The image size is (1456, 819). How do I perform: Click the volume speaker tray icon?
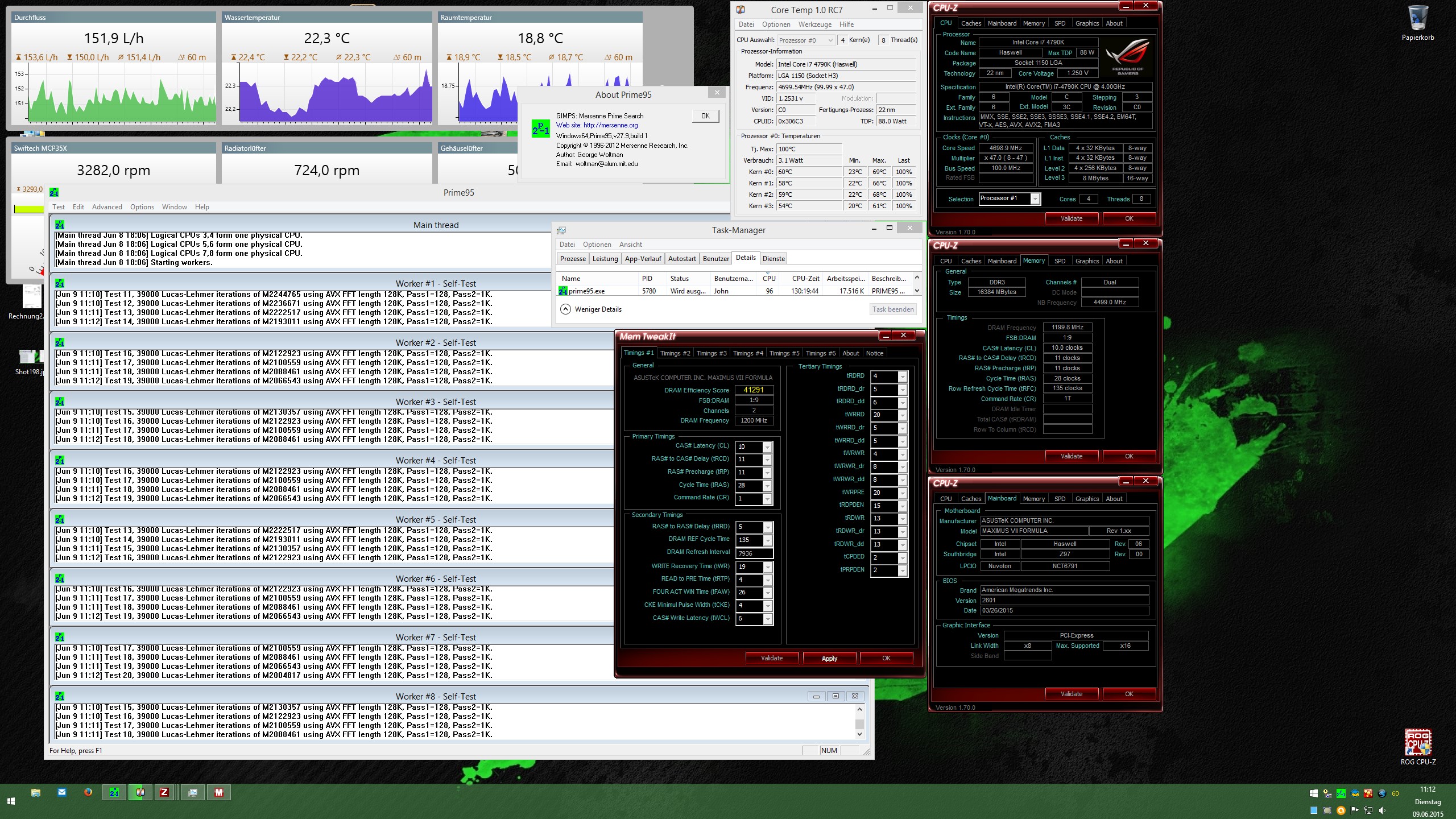click(x=1382, y=810)
